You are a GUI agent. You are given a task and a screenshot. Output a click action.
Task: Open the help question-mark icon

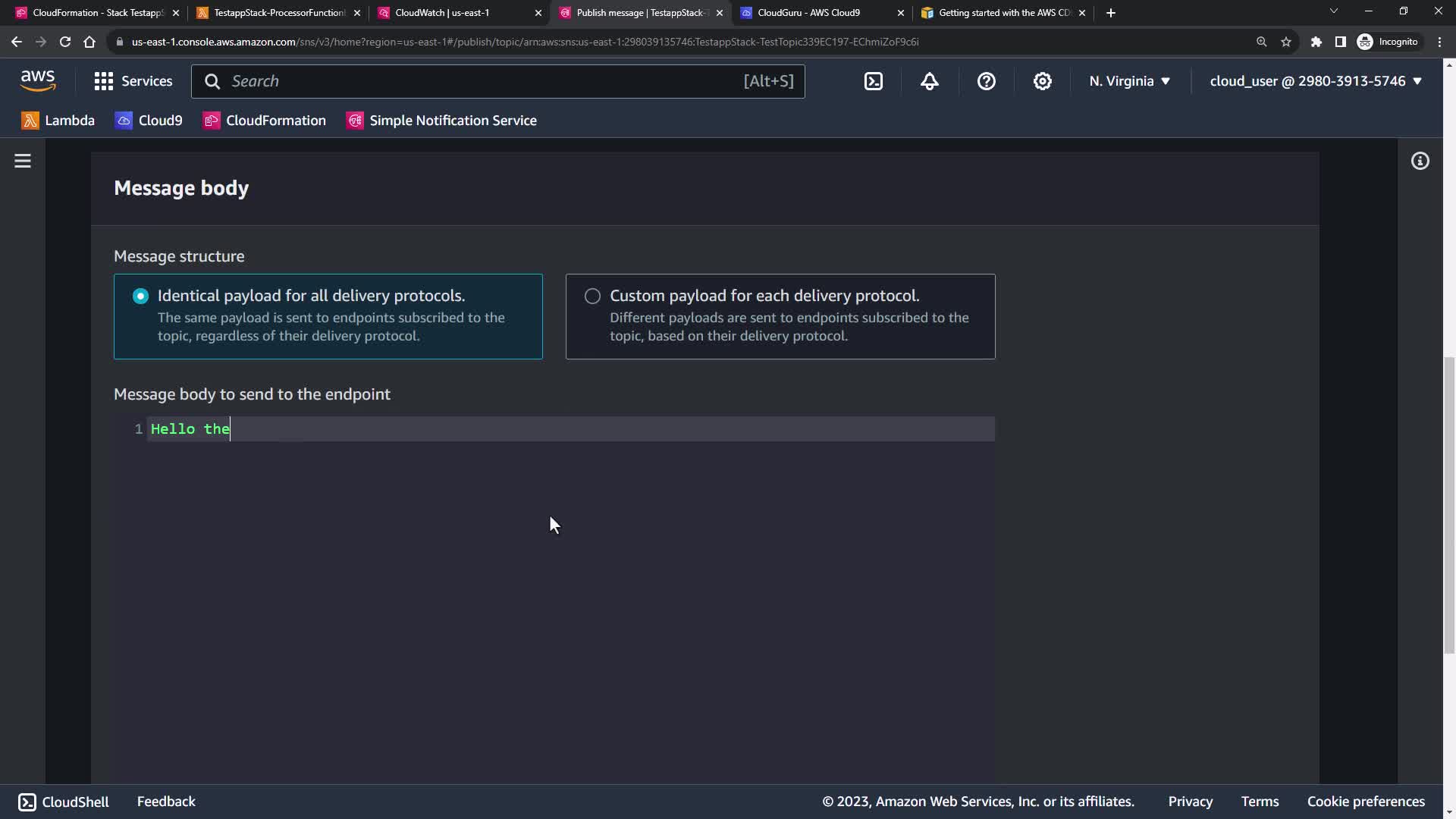(x=986, y=81)
